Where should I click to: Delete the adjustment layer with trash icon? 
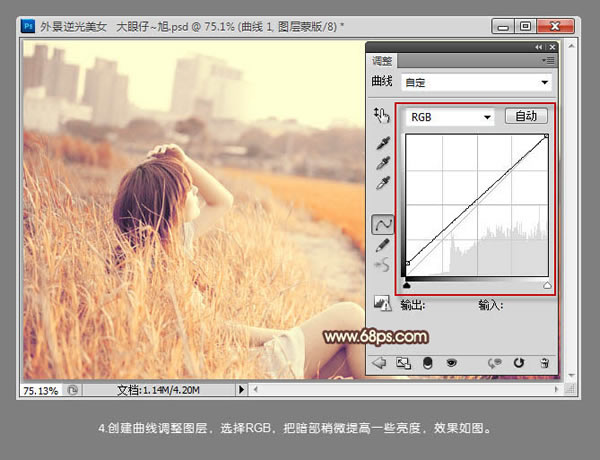click(544, 362)
